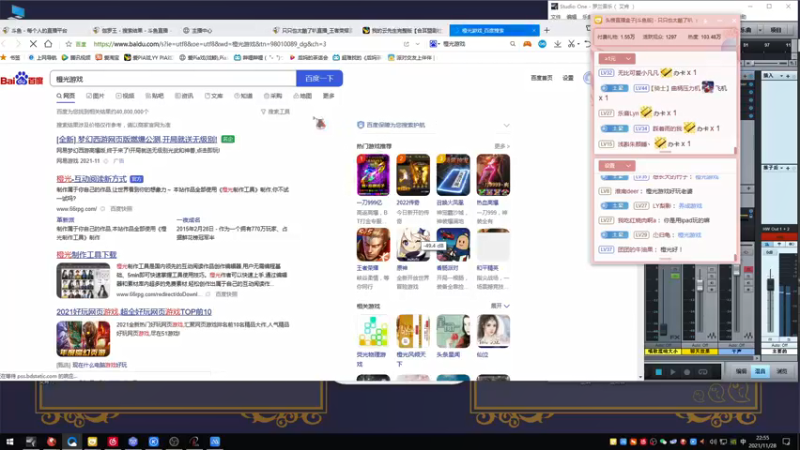Open the 2021好玩网页游戏 TOP前10 link

click(x=134, y=312)
